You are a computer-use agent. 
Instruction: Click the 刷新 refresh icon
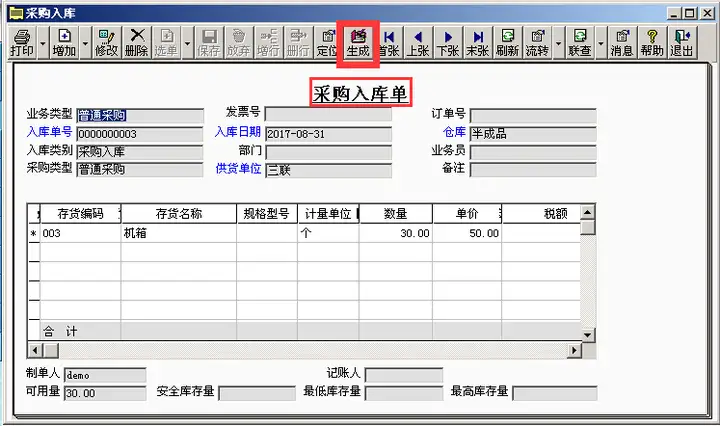pyautogui.click(x=507, y=43)
